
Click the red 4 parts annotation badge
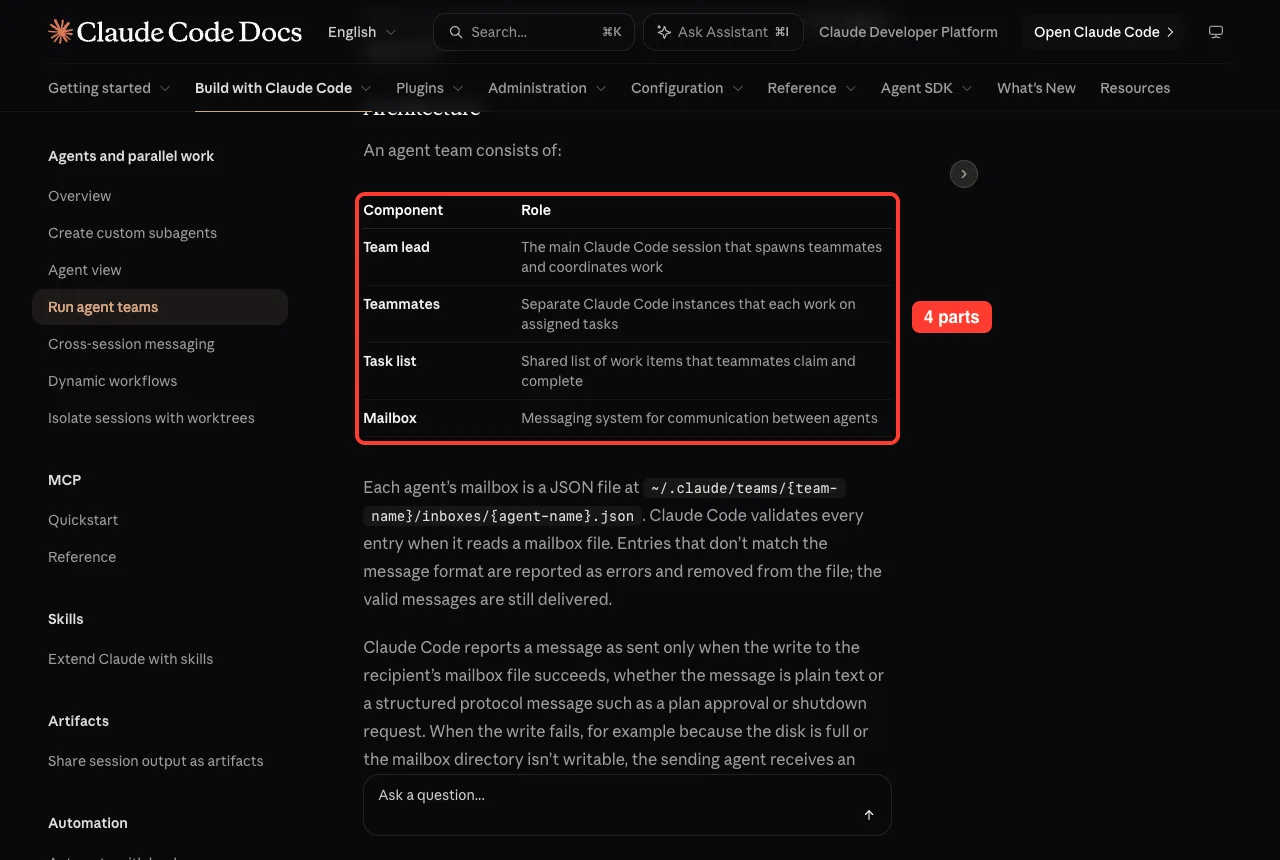click(x=951, y=317)
